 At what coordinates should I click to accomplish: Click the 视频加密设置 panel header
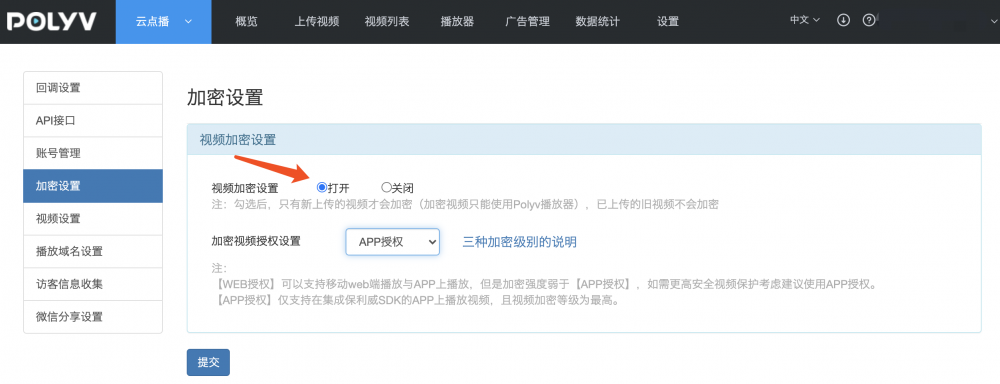pyautogui.click(x=584, y=140)
